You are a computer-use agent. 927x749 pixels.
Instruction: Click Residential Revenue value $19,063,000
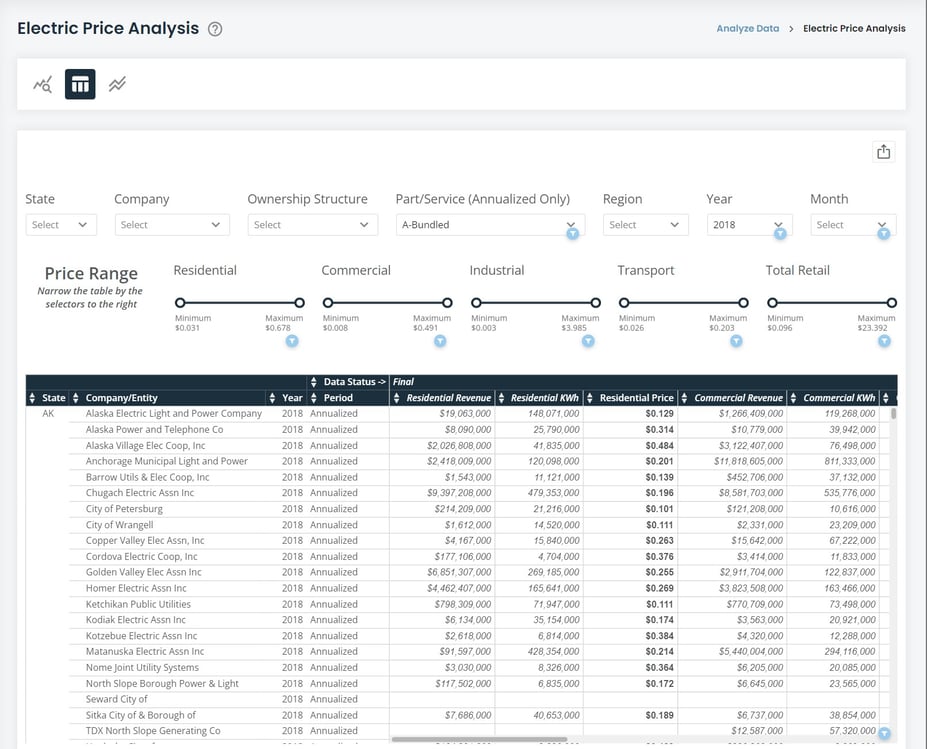pyautogui.click(x=465, y=414)
